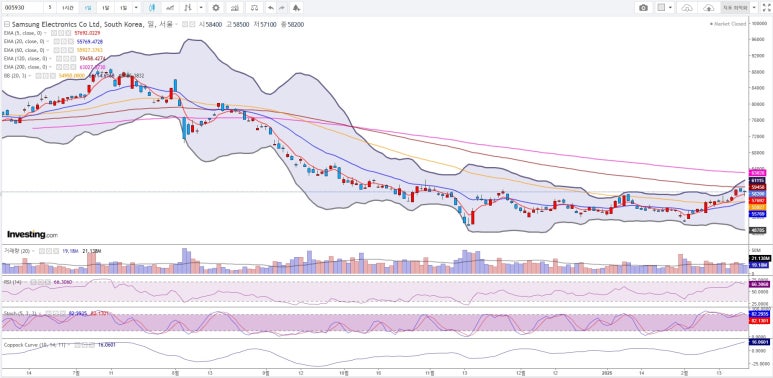Open EMA (5, close, 0) dropdown arrow
This screenshot has height=378, width=773.
point(45,33)
